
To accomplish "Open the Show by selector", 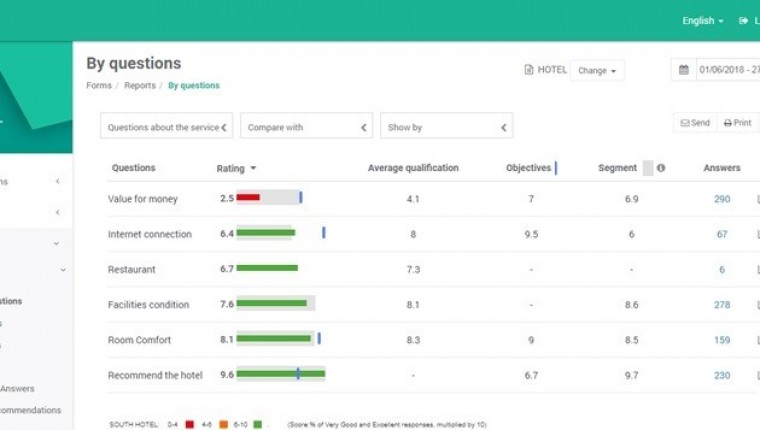I will pyautogui.click(x=446, y=127).
